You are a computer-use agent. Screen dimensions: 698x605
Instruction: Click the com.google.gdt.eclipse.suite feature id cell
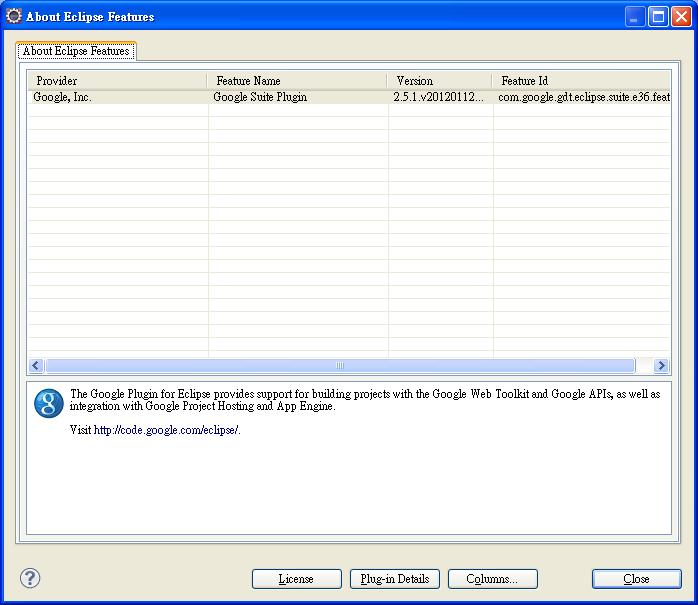point(584,97)
